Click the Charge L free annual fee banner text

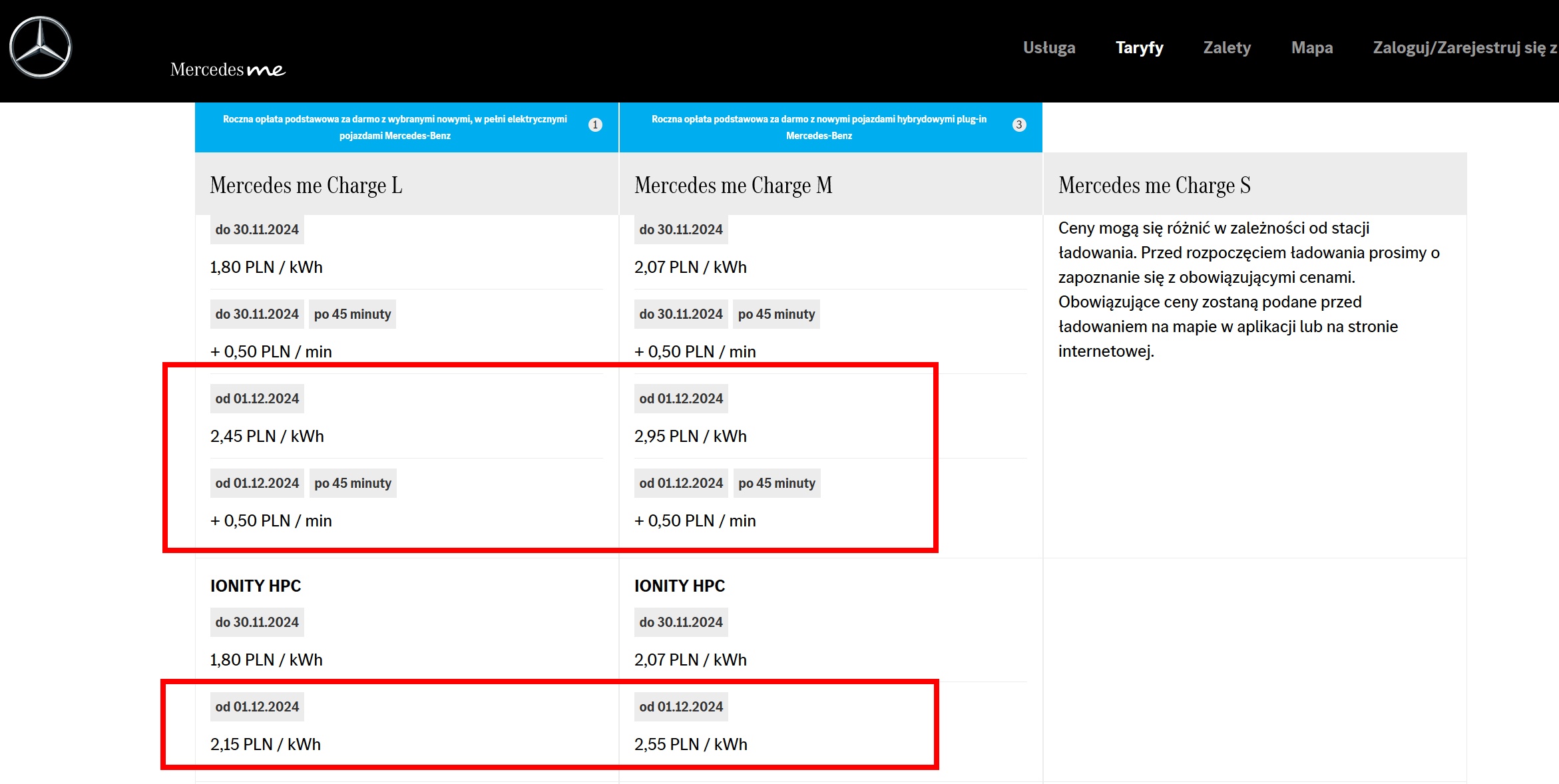(395, 127)
